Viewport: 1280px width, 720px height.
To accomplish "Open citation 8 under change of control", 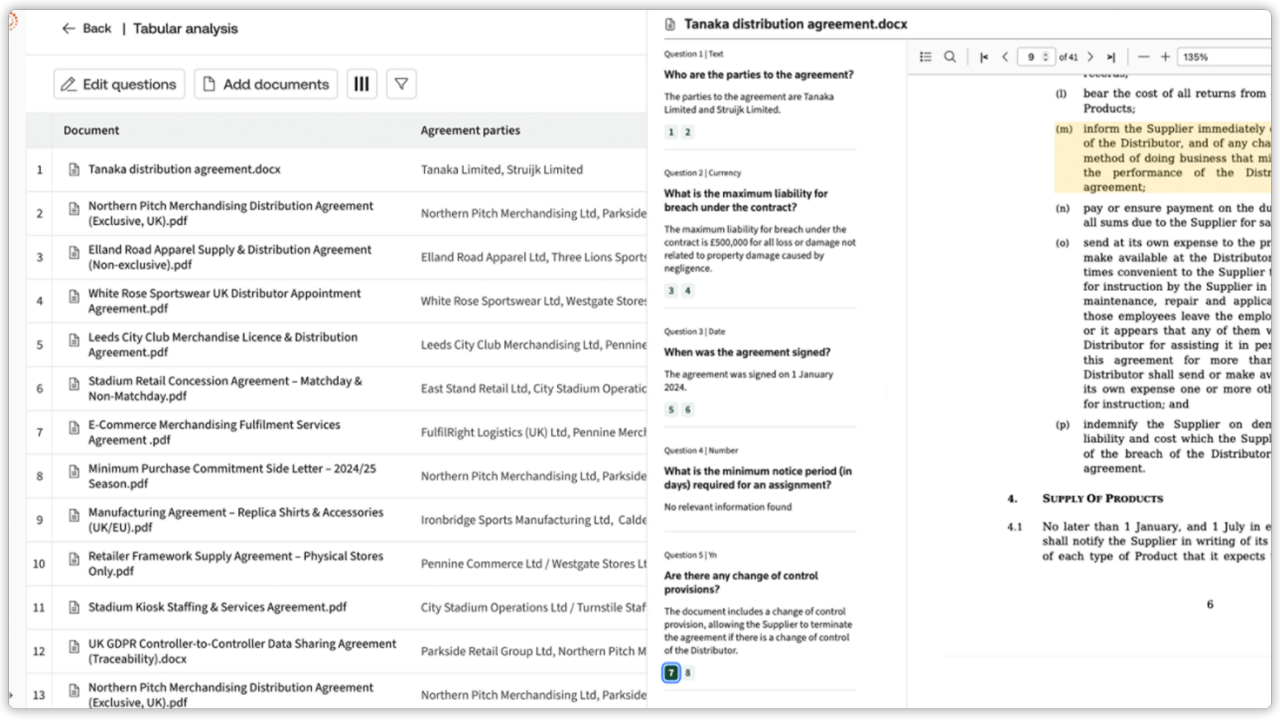I will 688,673.
